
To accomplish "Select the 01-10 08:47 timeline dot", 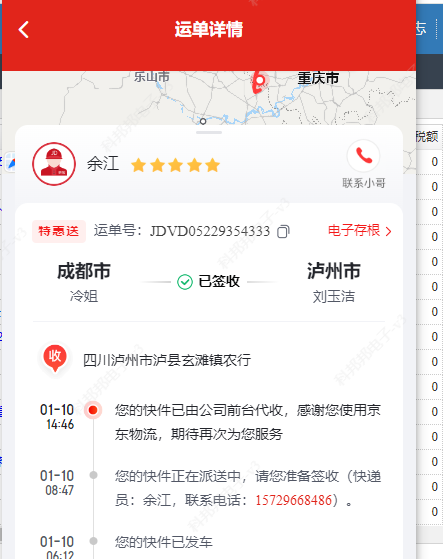I will (x=93, y=475).
